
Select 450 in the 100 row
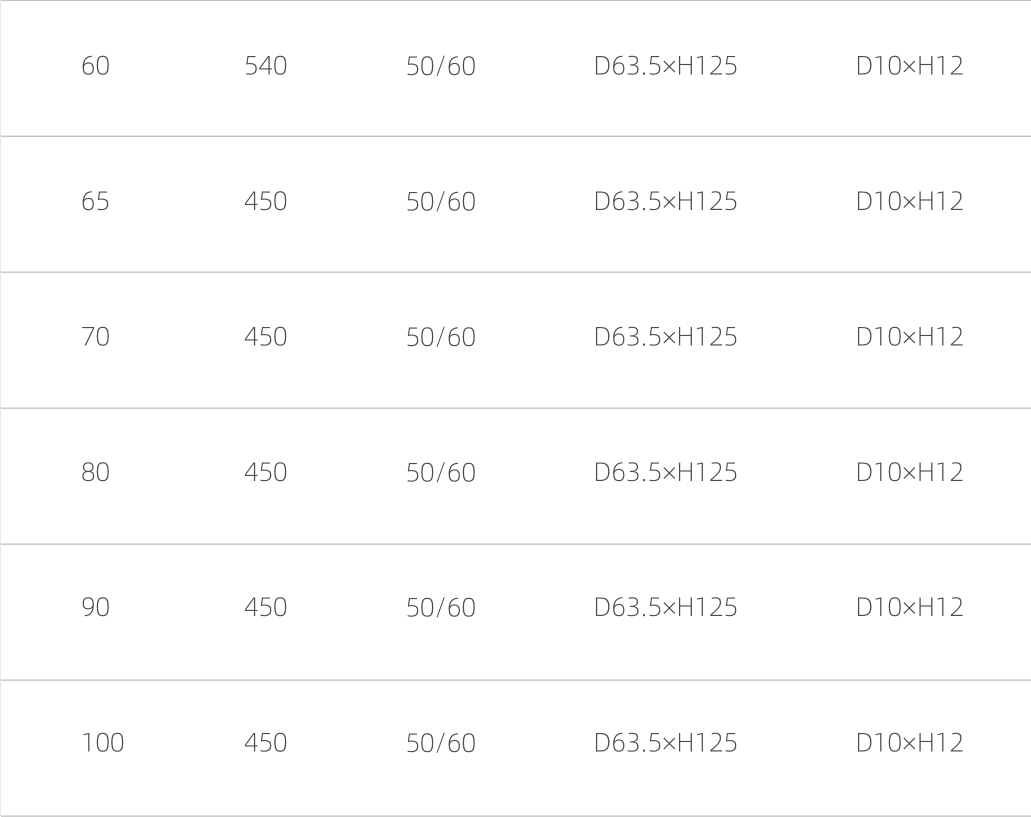pos(265,744)
